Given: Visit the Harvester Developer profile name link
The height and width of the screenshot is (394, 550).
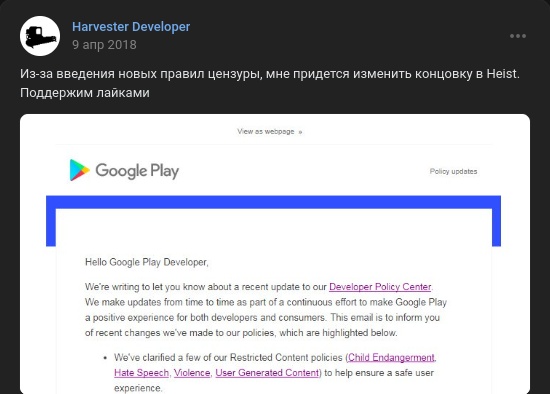Looking at the screenshot, I should [x=131, y=27].
